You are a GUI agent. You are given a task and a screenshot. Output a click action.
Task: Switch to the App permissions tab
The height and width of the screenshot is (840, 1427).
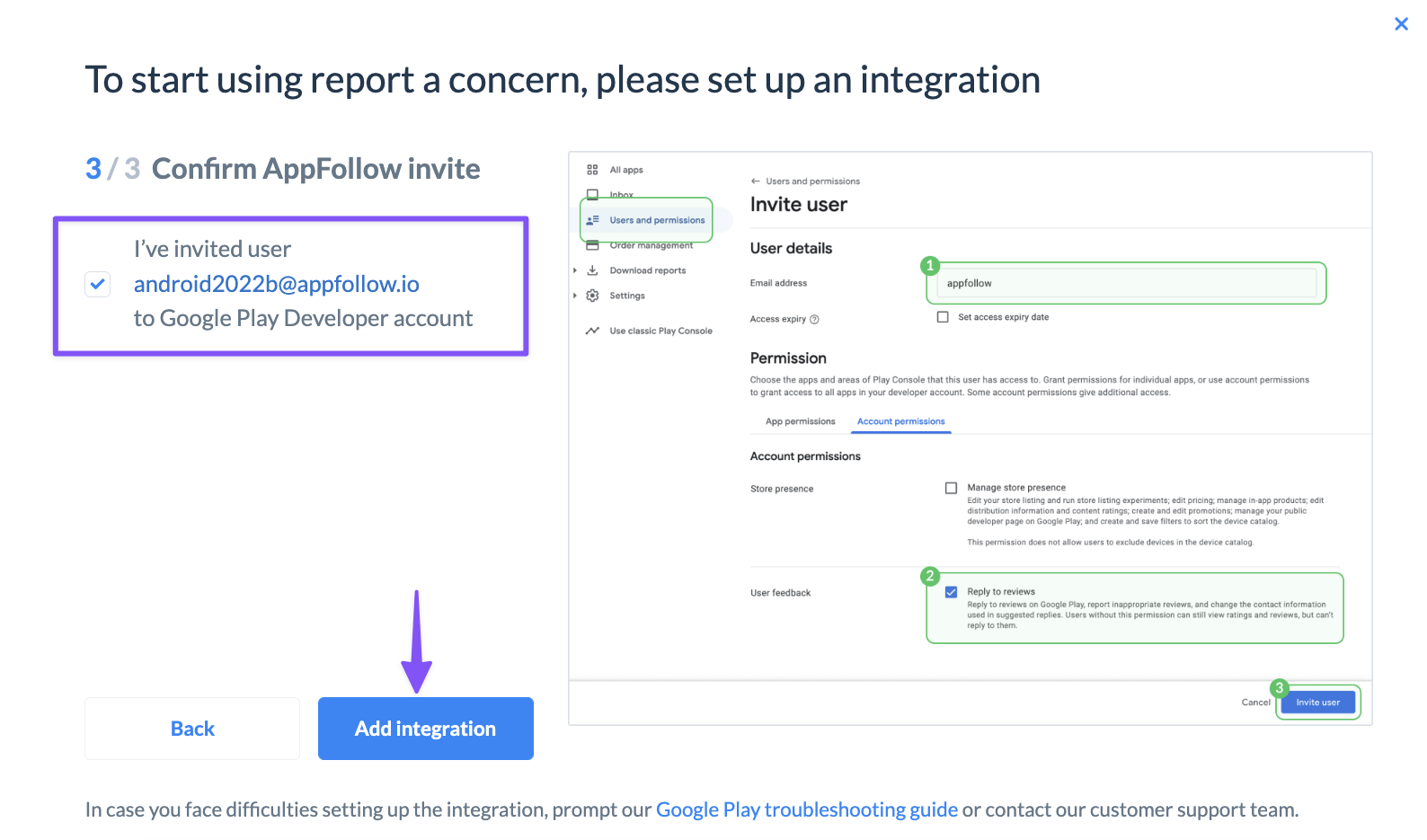pyautogui.click(x=800, y=421)
